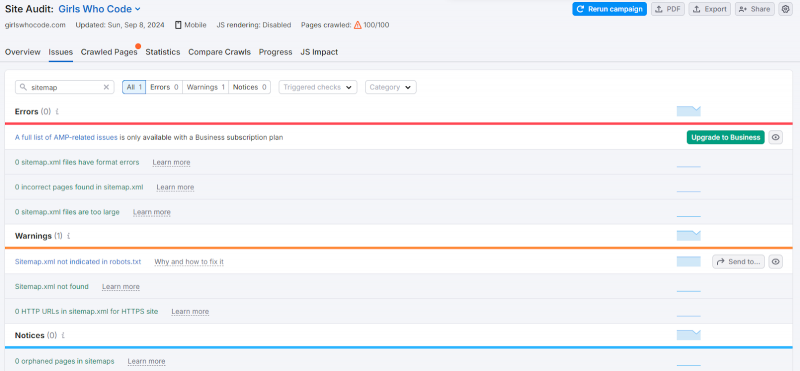Click the pages crawled warning triangle icon
The image size is (800, 371).
358,24
